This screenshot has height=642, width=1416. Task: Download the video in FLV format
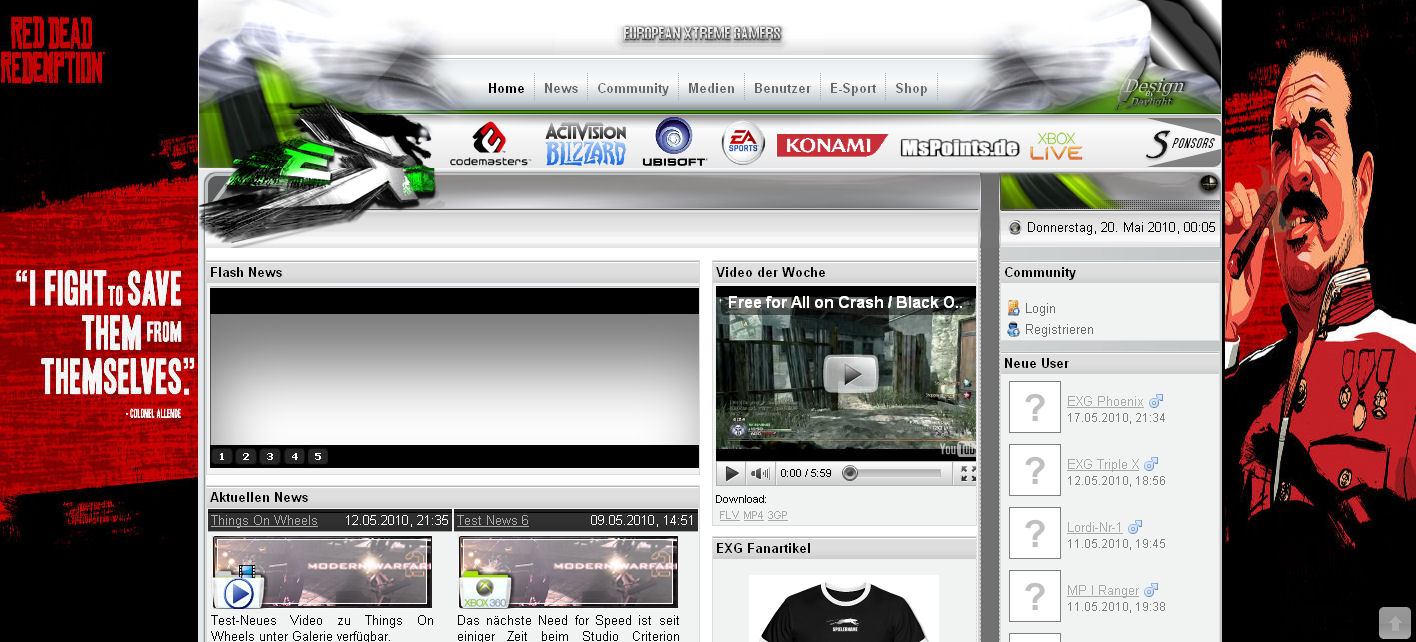[x=729, y=516]
